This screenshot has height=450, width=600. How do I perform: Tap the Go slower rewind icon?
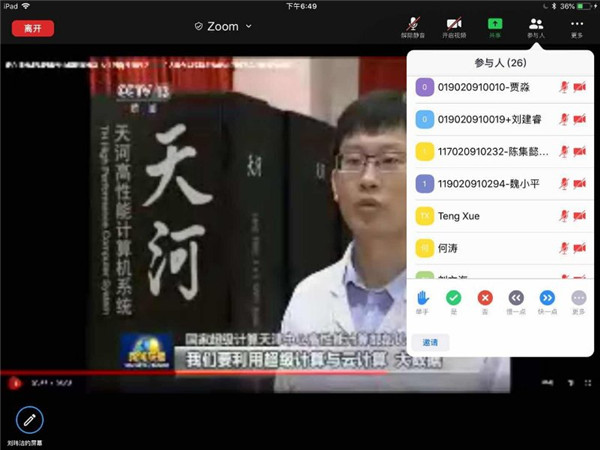(516, 298)
